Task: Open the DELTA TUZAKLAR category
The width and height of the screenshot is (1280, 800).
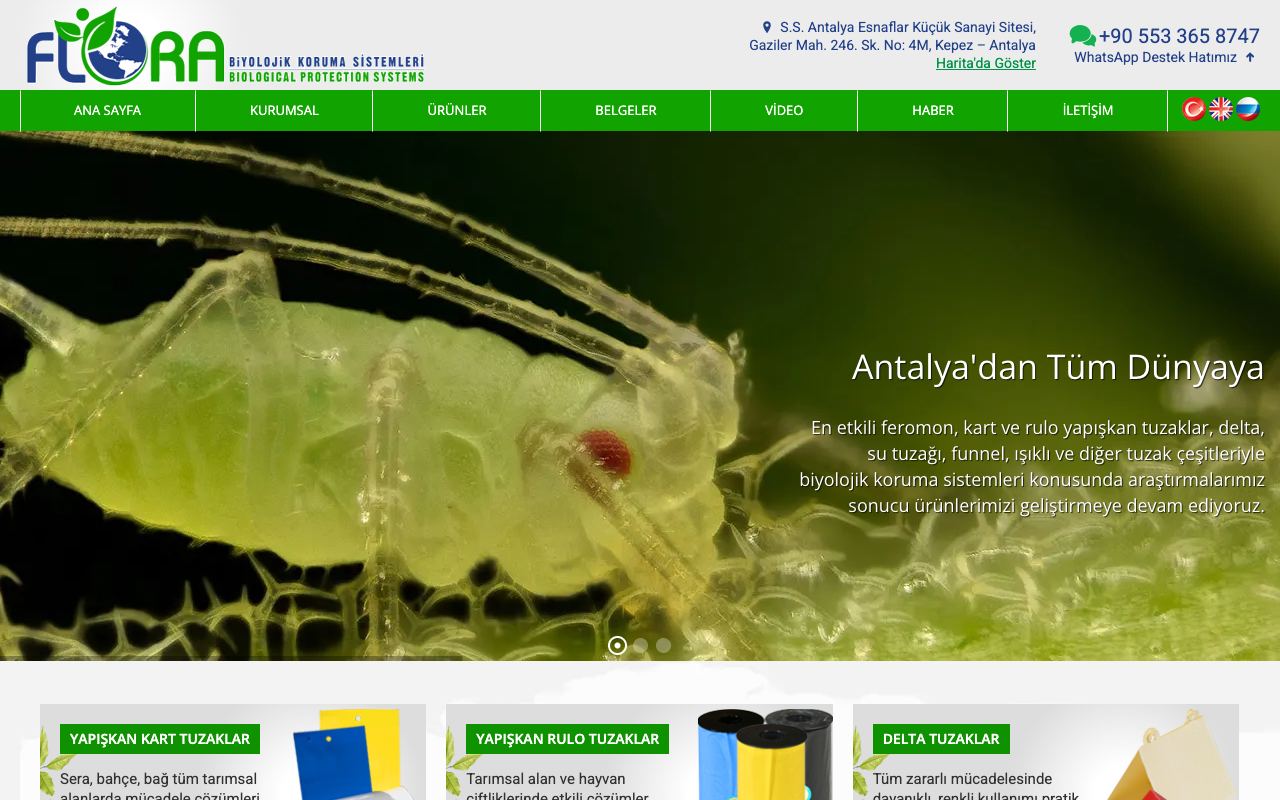Action: tap(941, 739)
